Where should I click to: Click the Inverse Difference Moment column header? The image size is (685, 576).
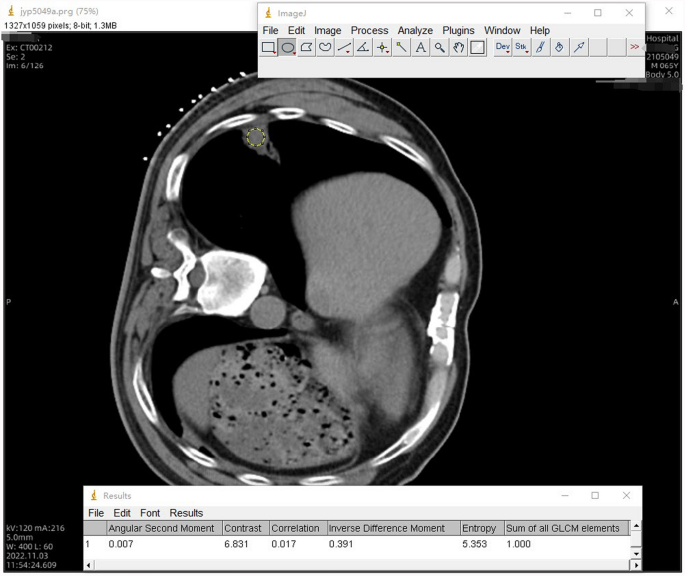tap(394, 528)
